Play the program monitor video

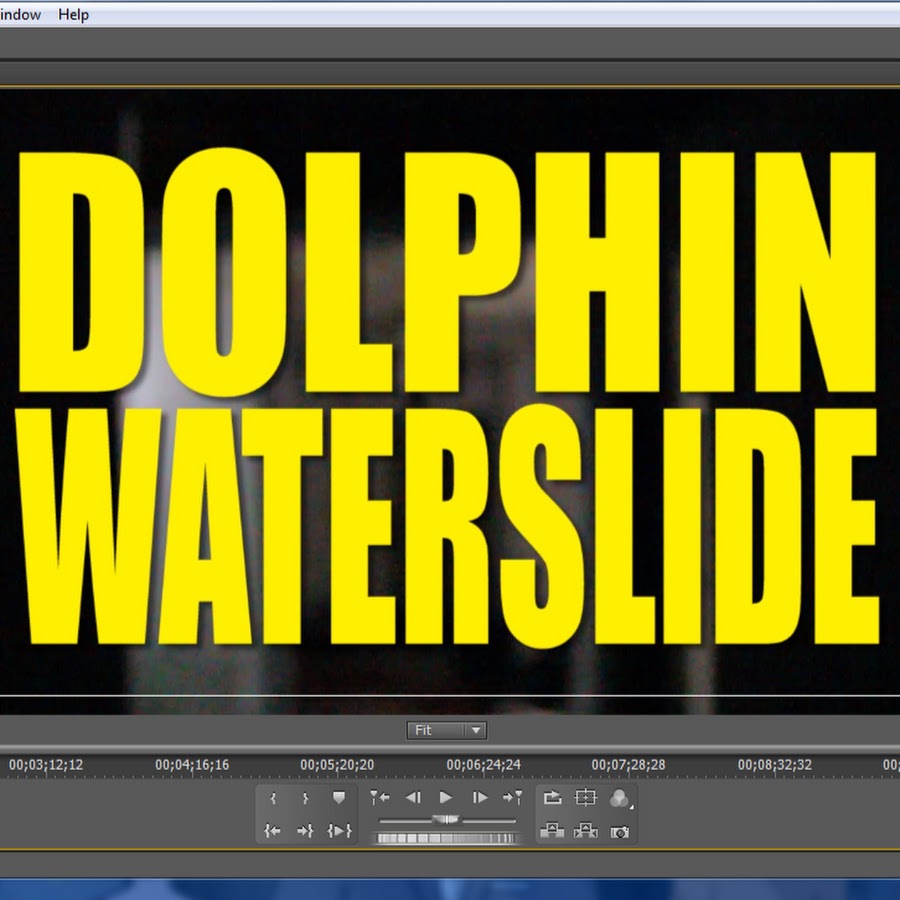pos(445,797)
